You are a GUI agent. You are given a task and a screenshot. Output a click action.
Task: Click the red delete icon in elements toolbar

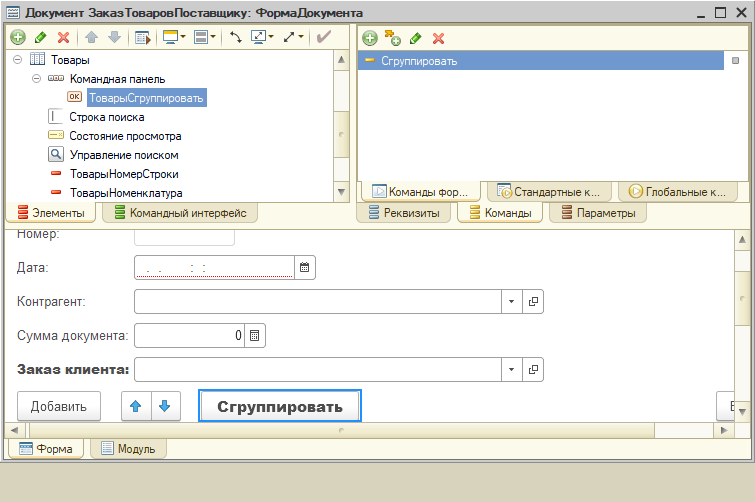tap(64, 37)
